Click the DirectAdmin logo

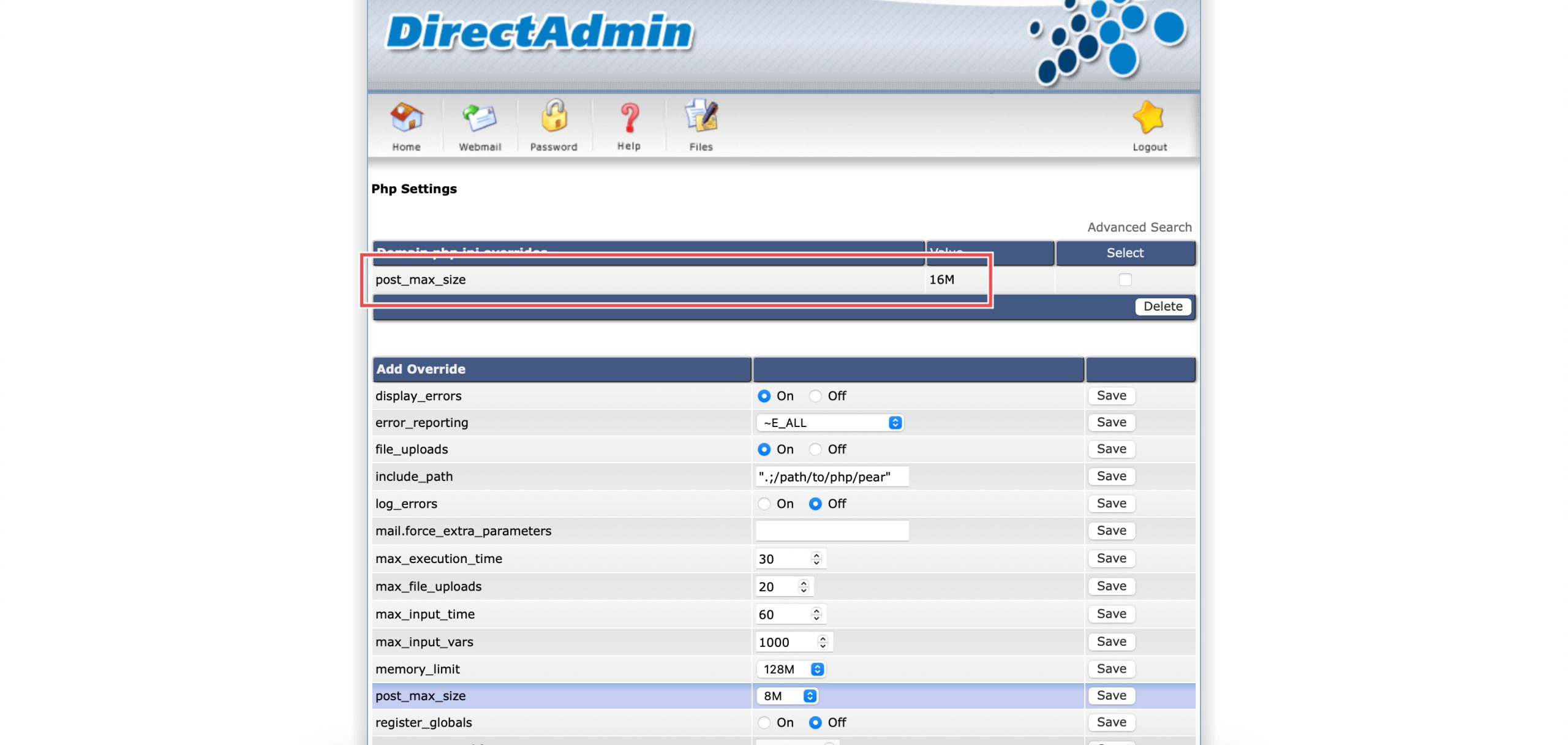pos(539,32)
